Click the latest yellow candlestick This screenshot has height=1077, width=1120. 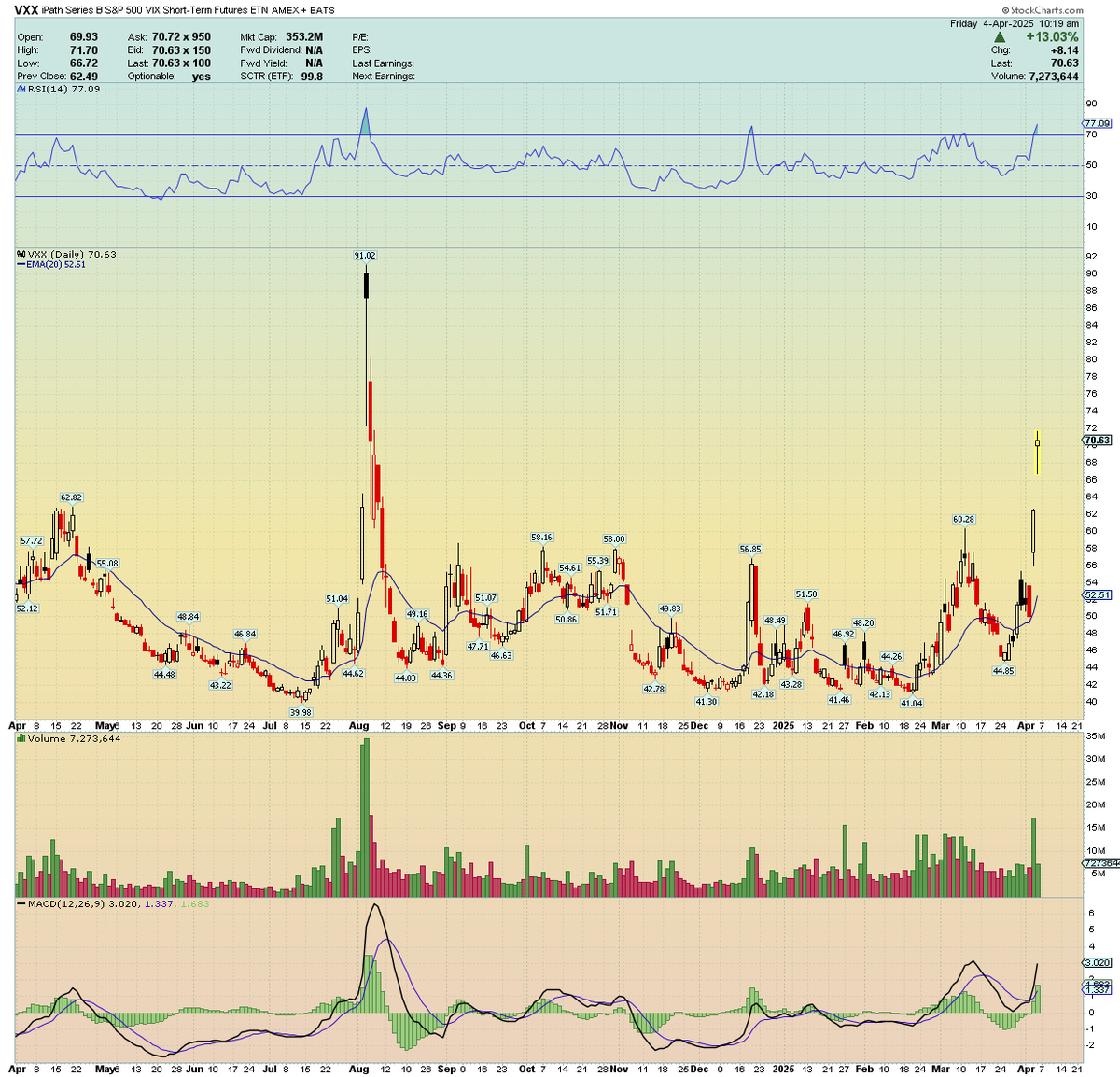click(x=1038, y=453)
